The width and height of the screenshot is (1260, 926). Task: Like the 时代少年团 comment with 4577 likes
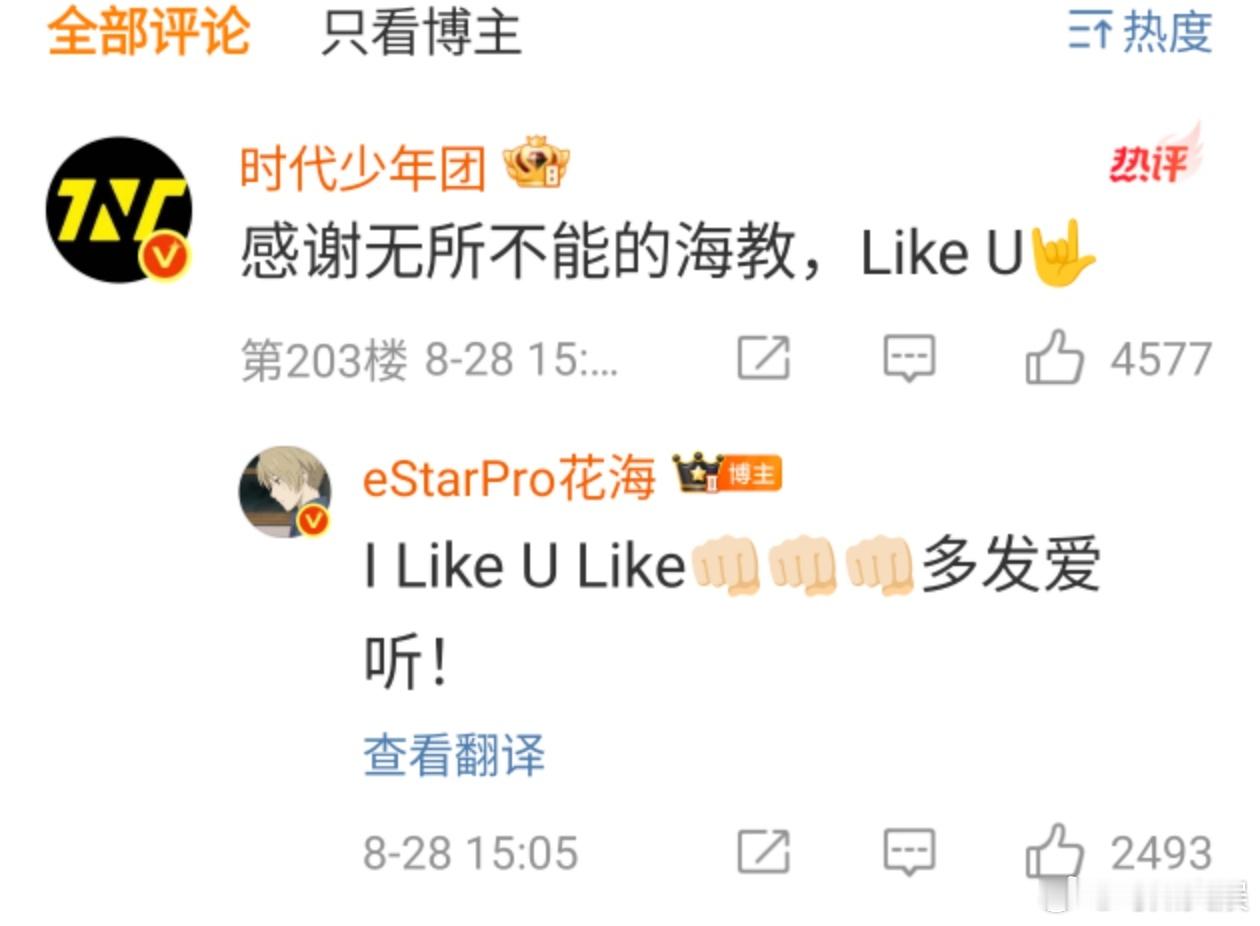[x=1119, y=358]
